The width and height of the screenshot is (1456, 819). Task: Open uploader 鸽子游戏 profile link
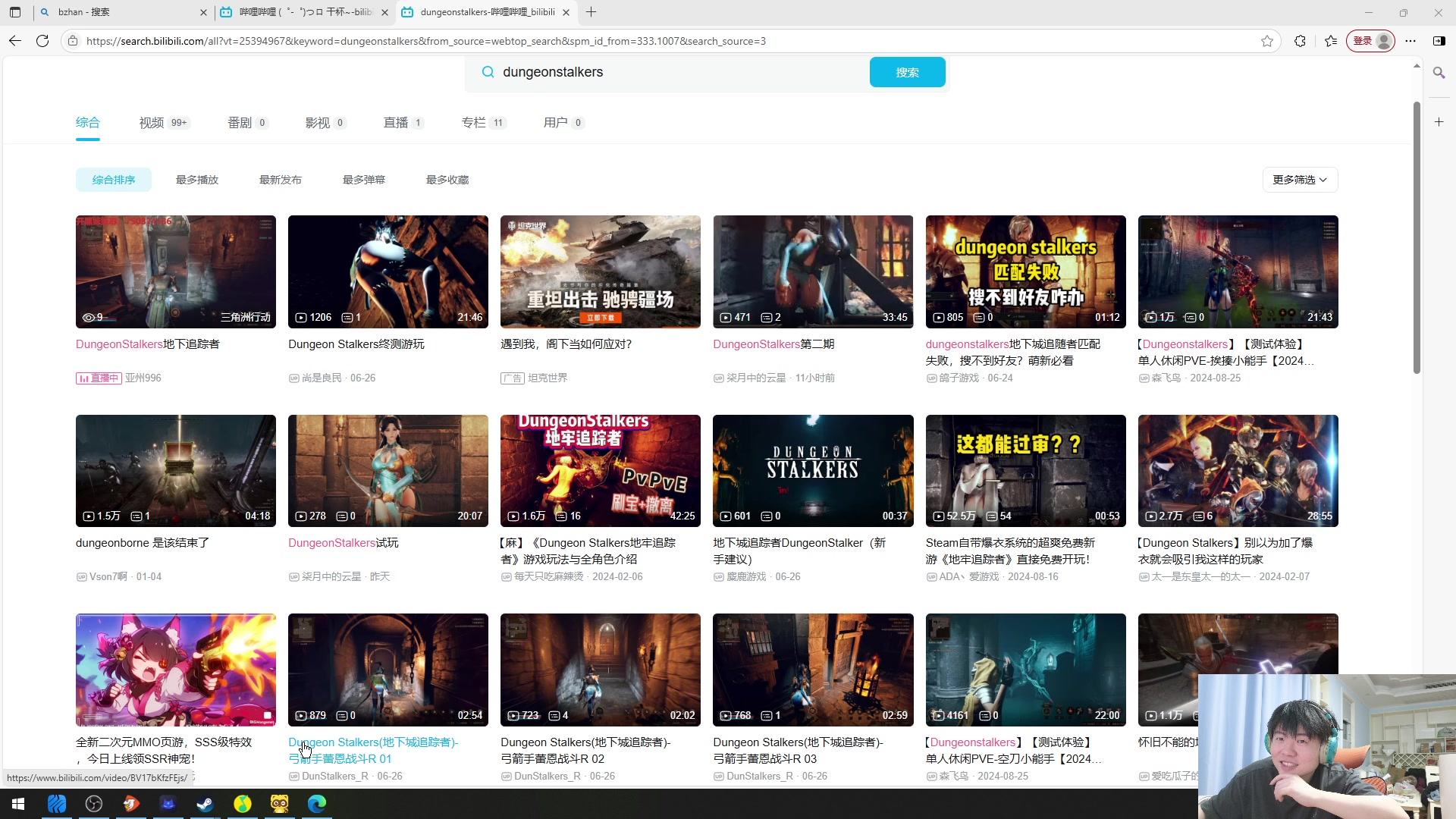959,378
